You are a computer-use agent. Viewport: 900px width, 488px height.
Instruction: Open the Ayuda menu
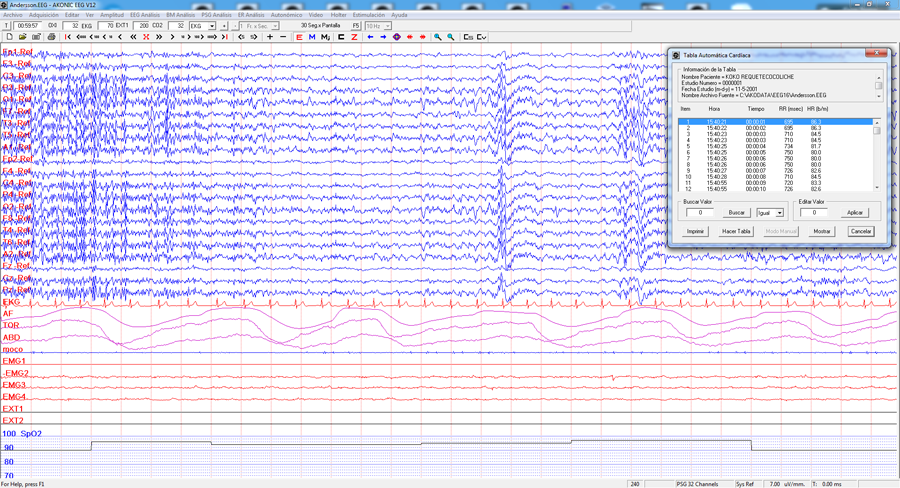pyautogui.click(x=399, y=15)
